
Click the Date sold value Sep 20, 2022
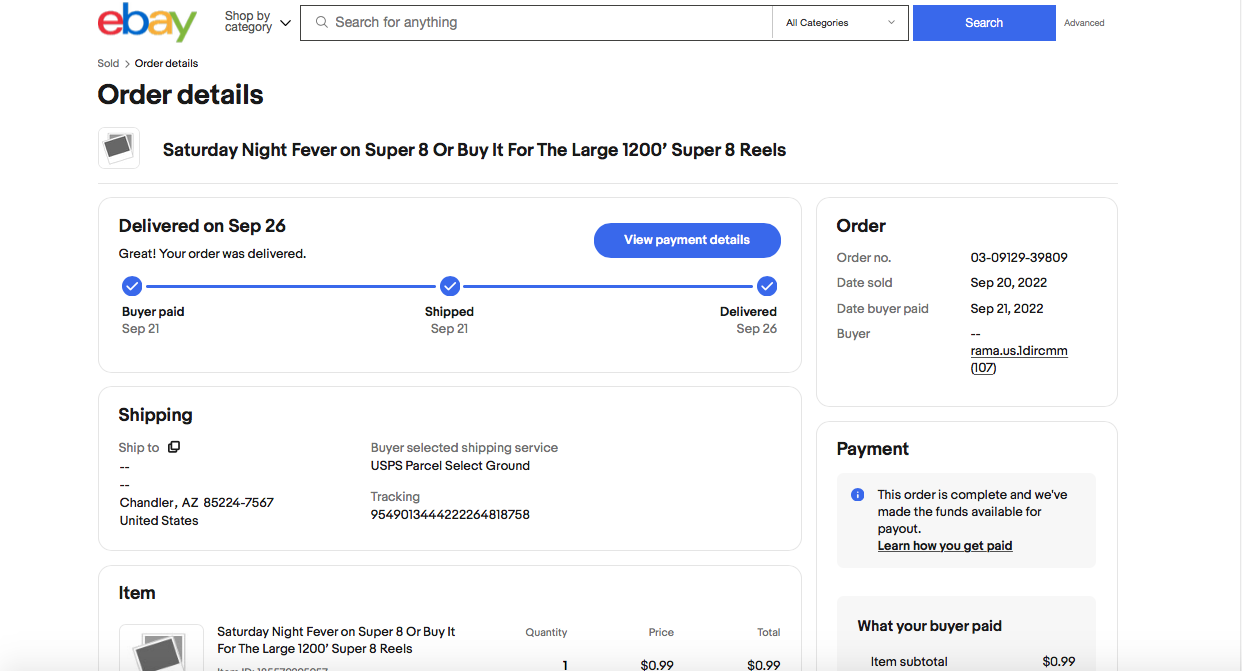click(1009, 283)
